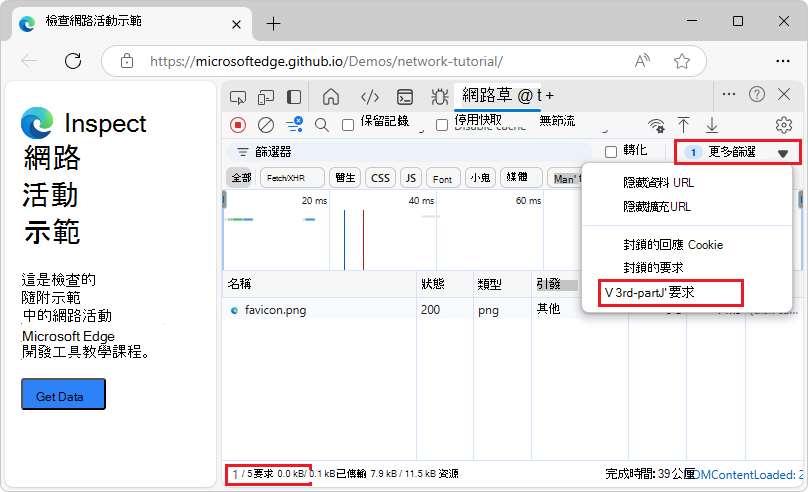Go back to previous page
Image resolution: width=808 pixels, height=492 pixels.
coord(29,61)
